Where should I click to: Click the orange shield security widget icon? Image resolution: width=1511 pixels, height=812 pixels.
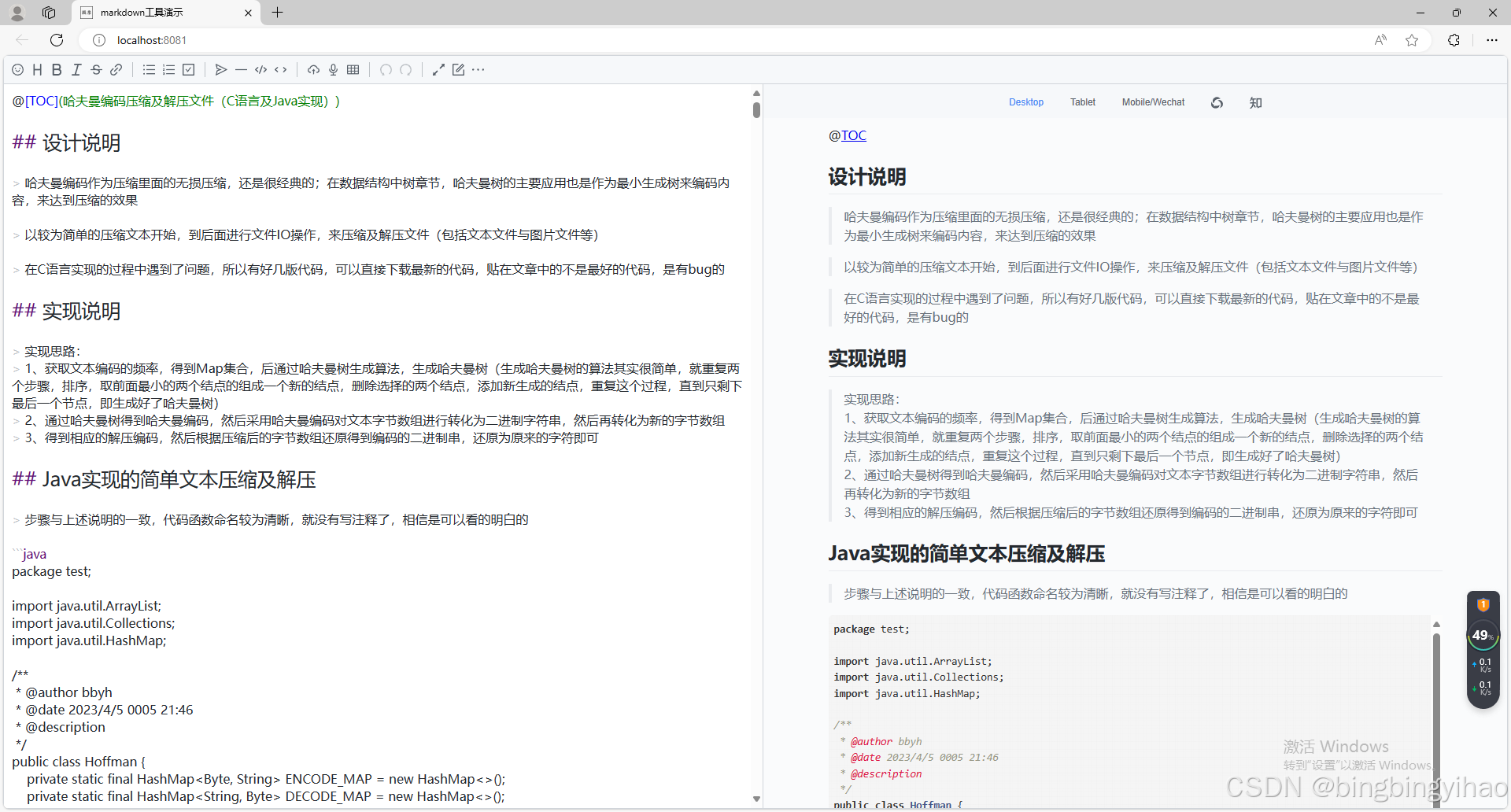point(1483,605)
